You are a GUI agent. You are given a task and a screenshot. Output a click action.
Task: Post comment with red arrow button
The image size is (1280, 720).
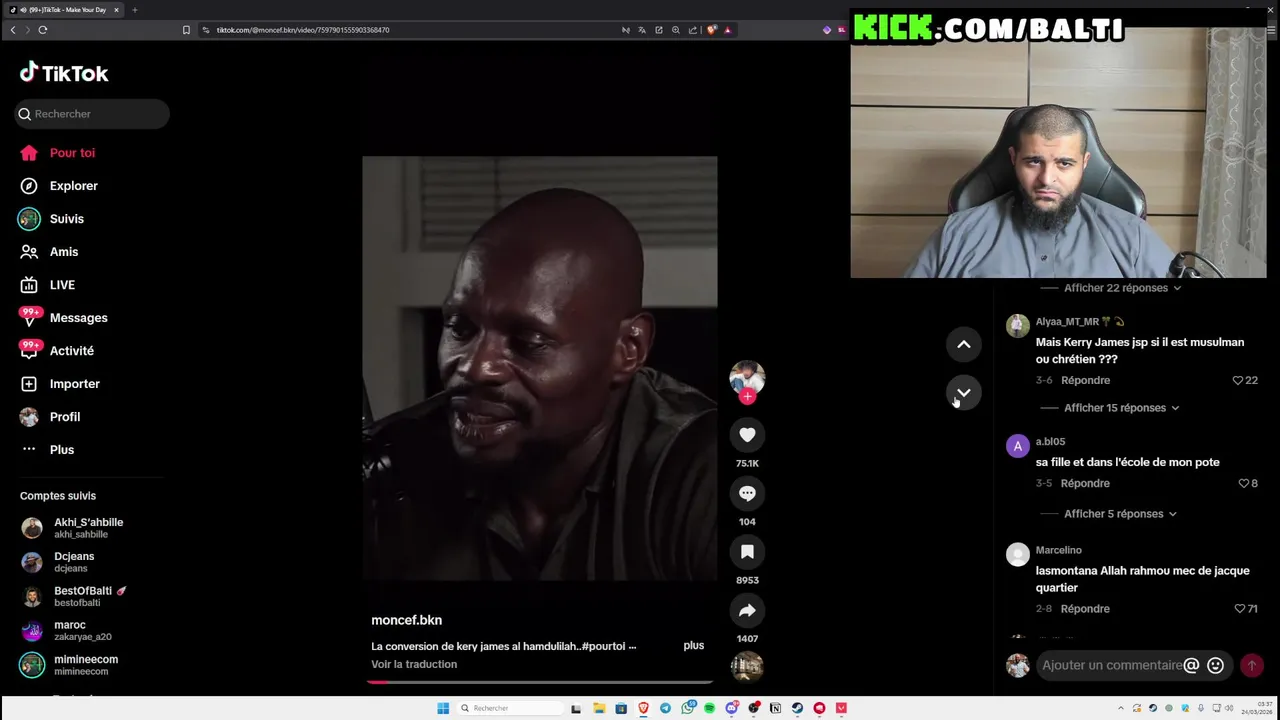point(1251,665)
